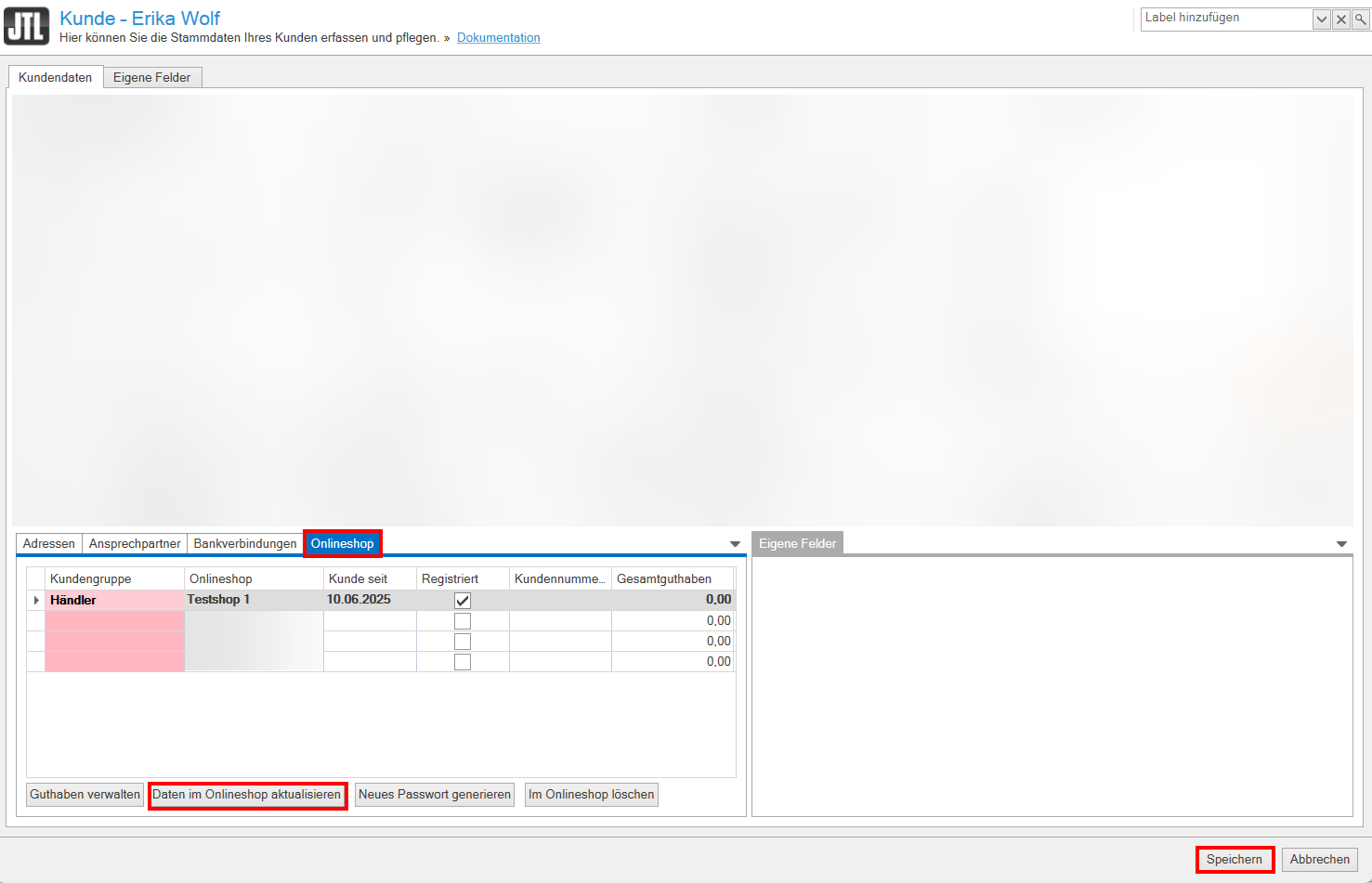Tick the Registriert checkbox in the last row
The width and height of the screenshot is (1372, 883).
[x=463, y=662]
